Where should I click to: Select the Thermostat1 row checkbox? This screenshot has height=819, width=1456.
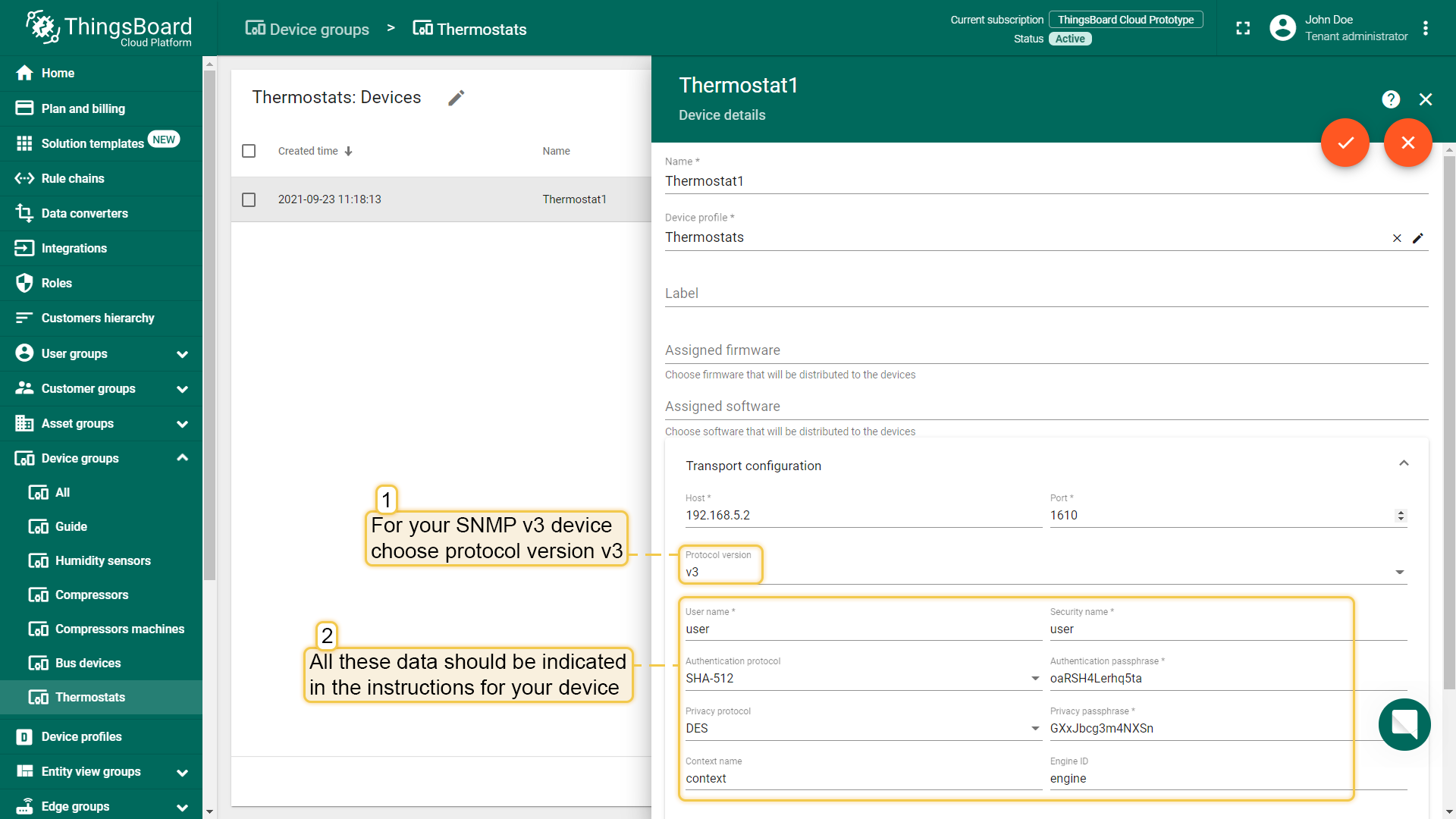pos(249,199)
